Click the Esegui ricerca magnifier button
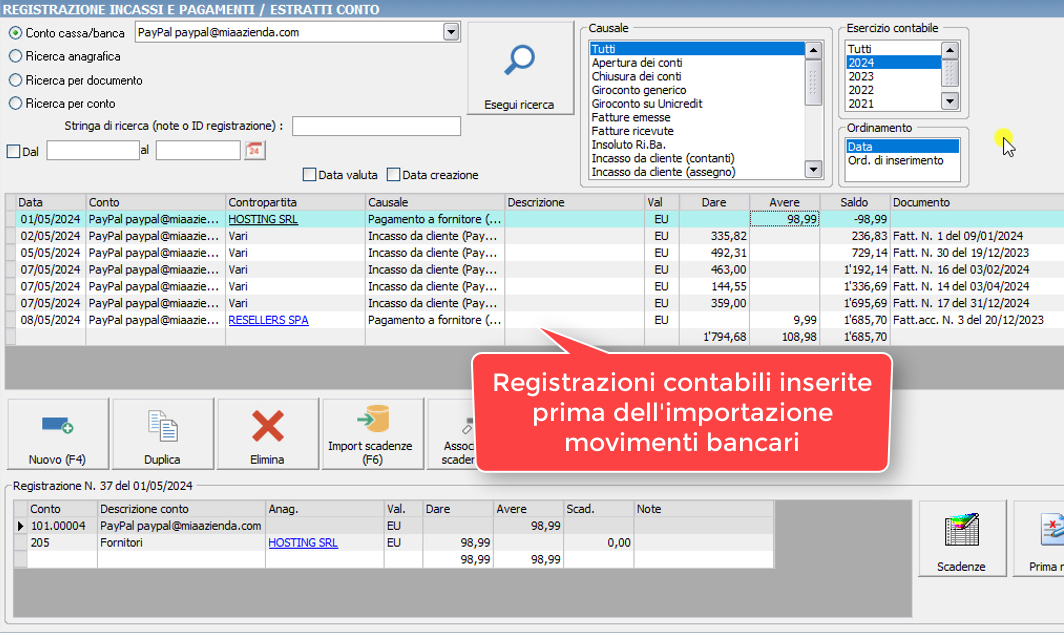This screenshot has height=633, width=1064. [518, 70]
